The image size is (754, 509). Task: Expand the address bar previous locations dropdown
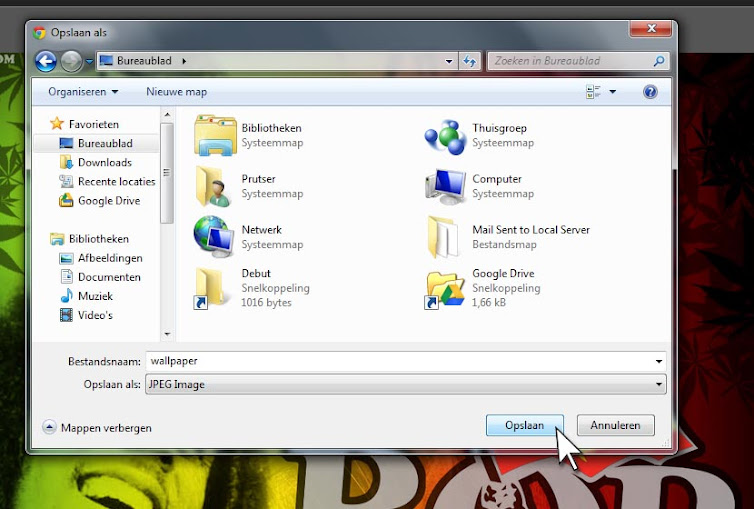click(x=449, y=62)
